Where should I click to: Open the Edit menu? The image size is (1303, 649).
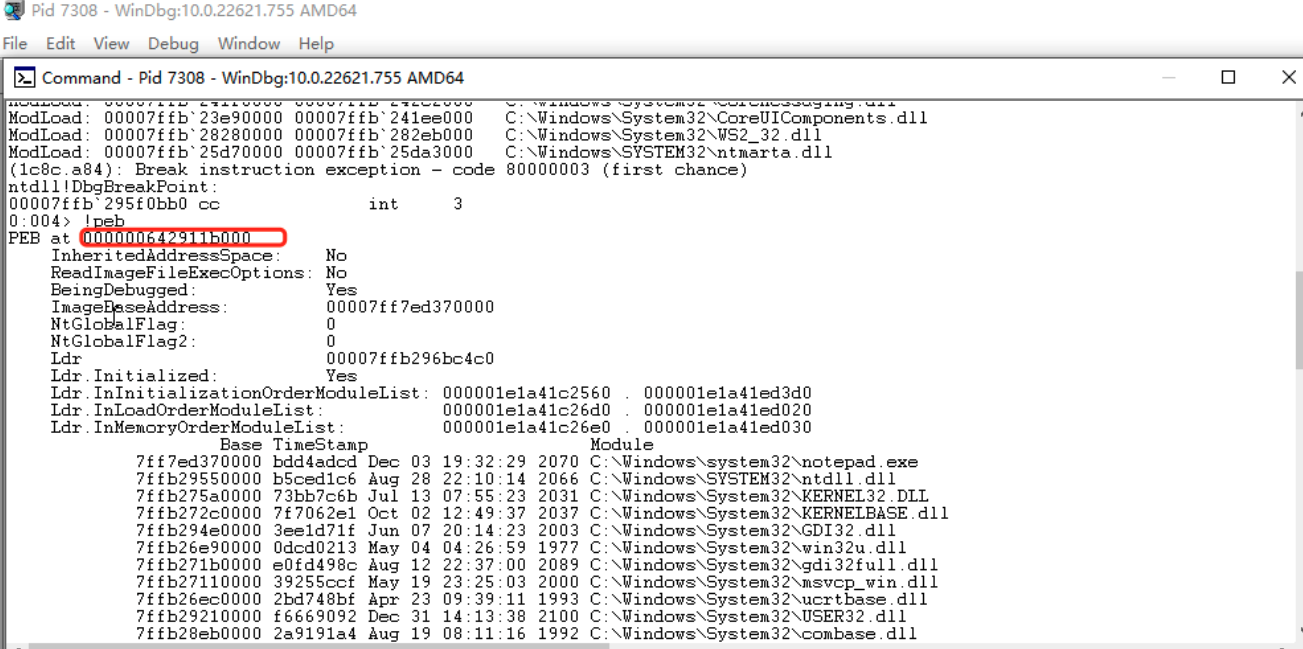pyautogui.click(x=60, y=44)
